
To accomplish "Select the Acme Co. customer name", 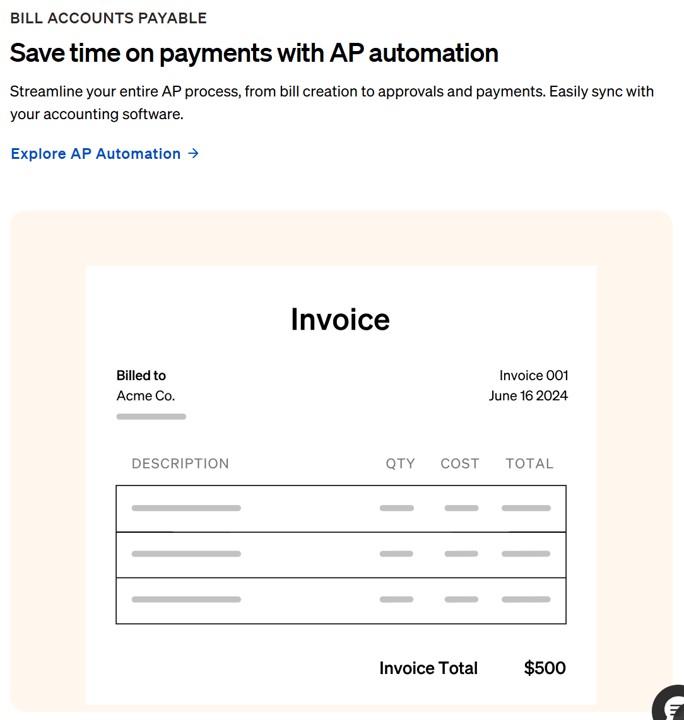I will (146, 396).
